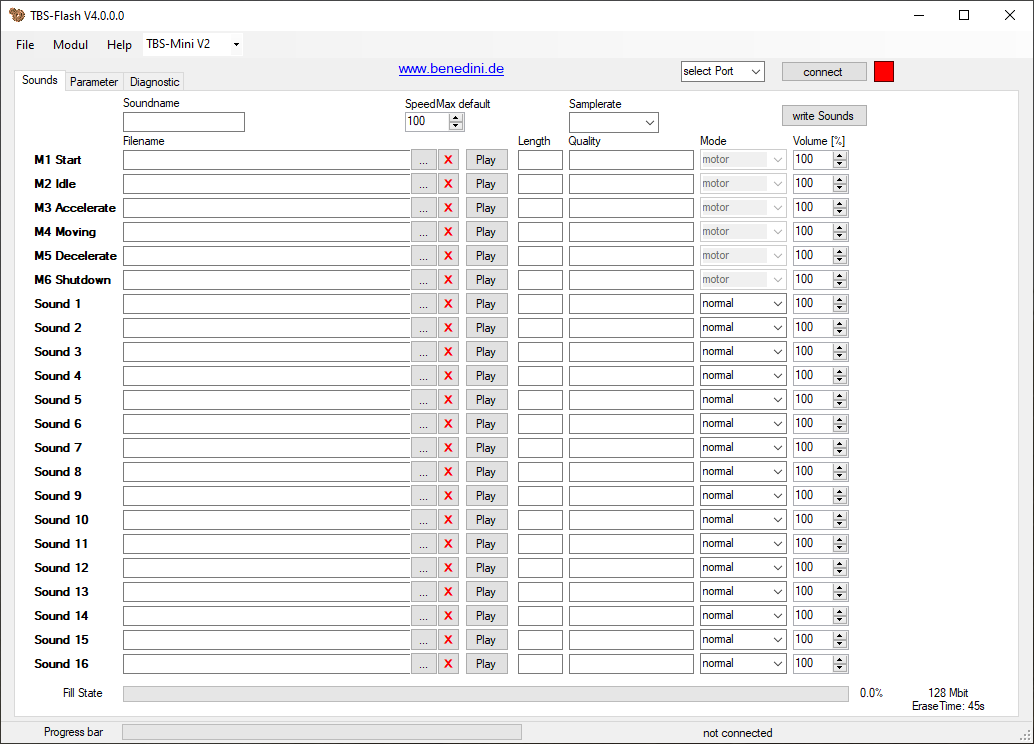Open the Diagnostic tab
Viewport: 1034px width, 744px height.
click(154, 82)
